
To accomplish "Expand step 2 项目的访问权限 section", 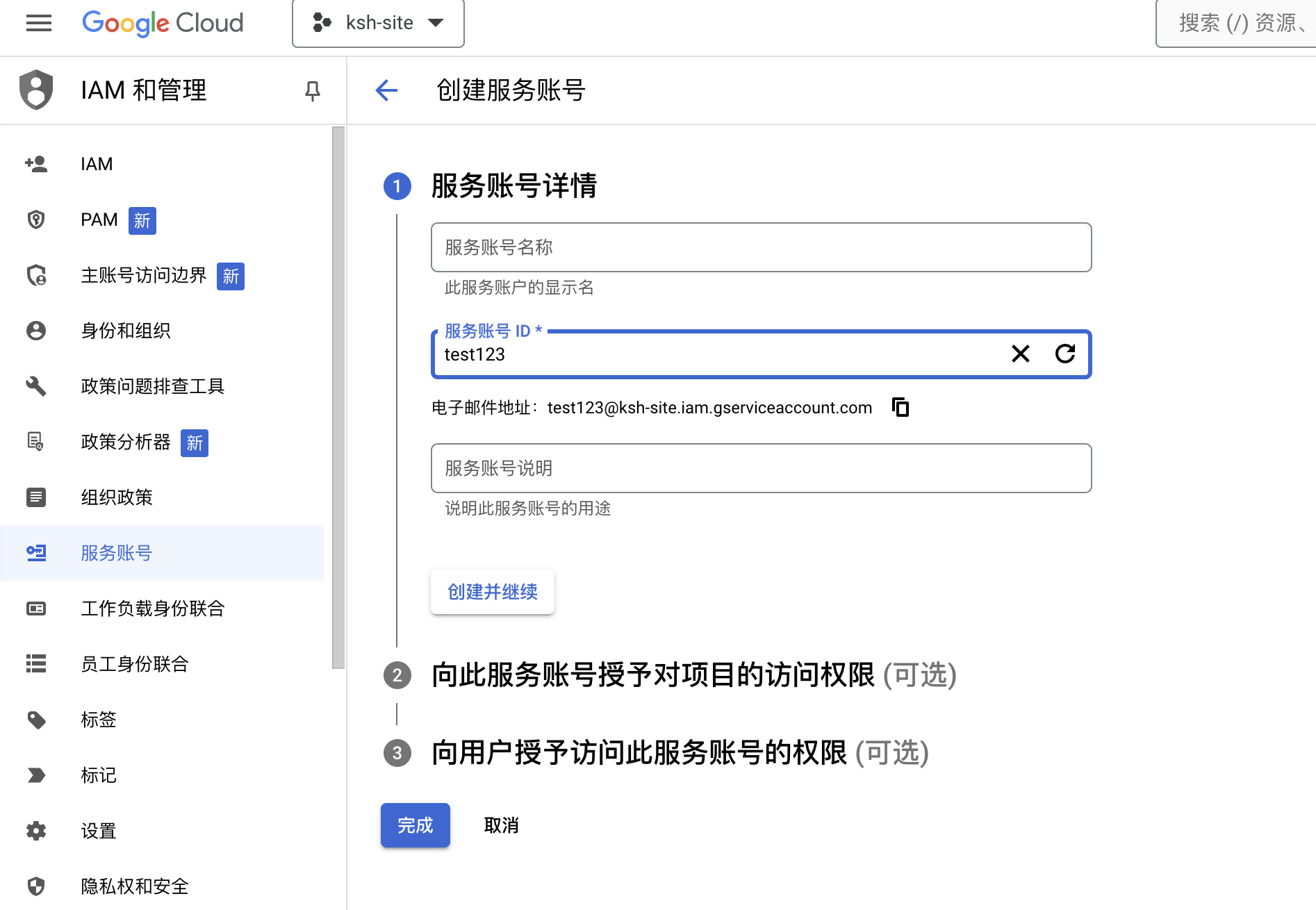I will [x=694, y=675].
